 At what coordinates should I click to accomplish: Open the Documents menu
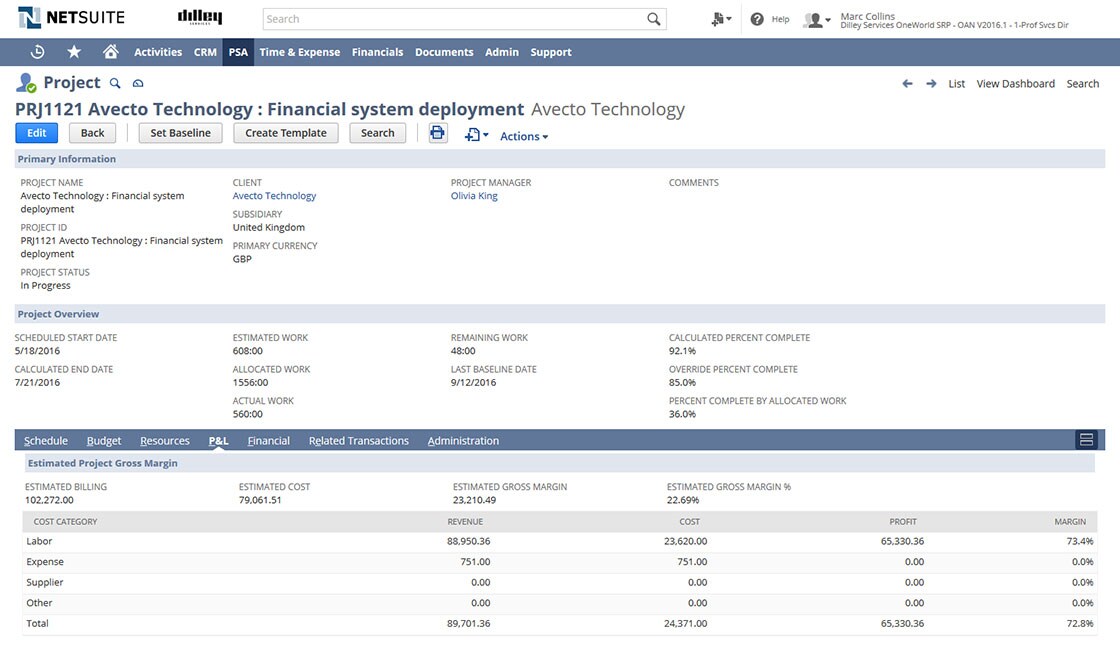tap(444, 52)
